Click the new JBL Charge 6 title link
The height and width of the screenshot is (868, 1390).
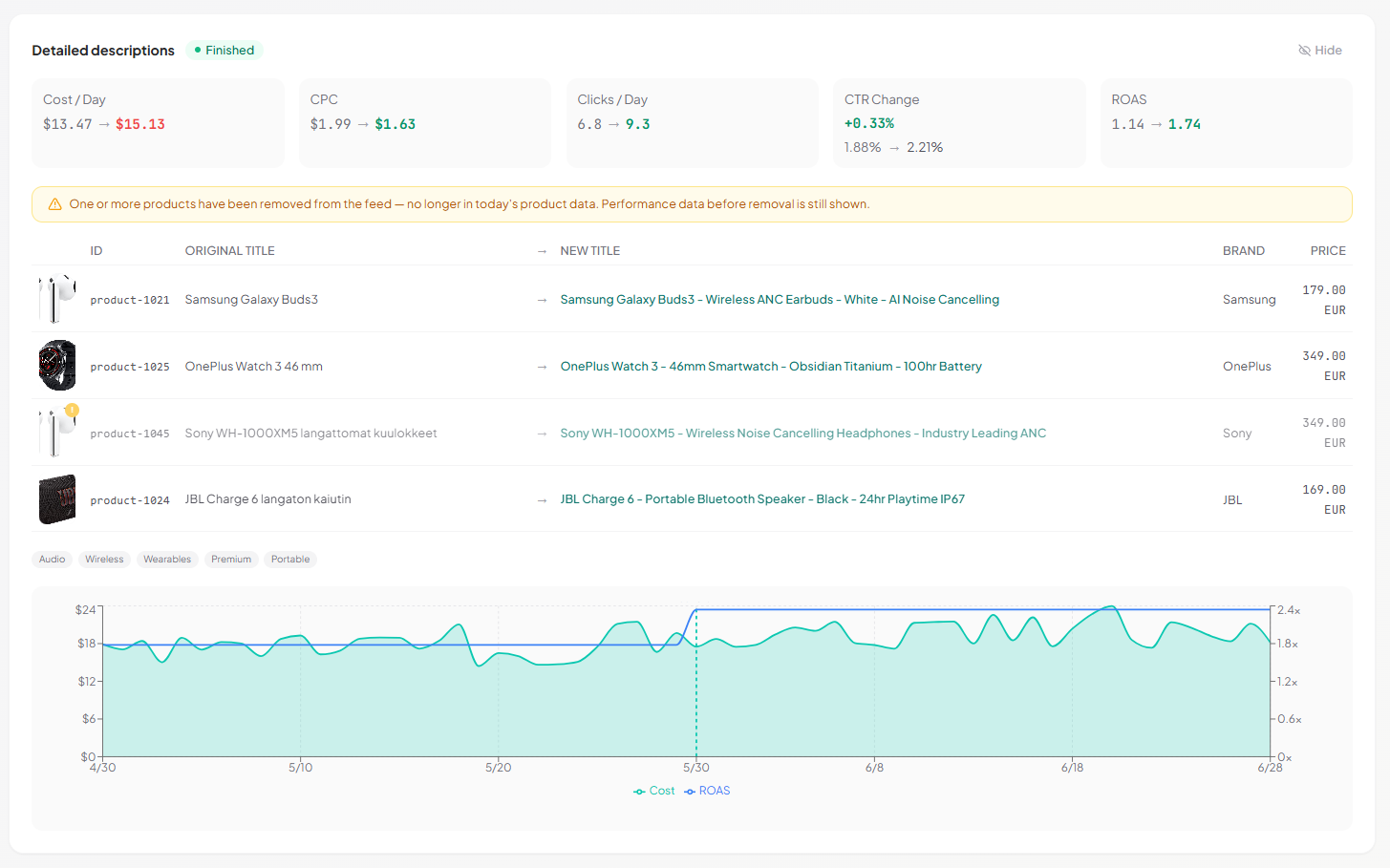pos(762,499)
